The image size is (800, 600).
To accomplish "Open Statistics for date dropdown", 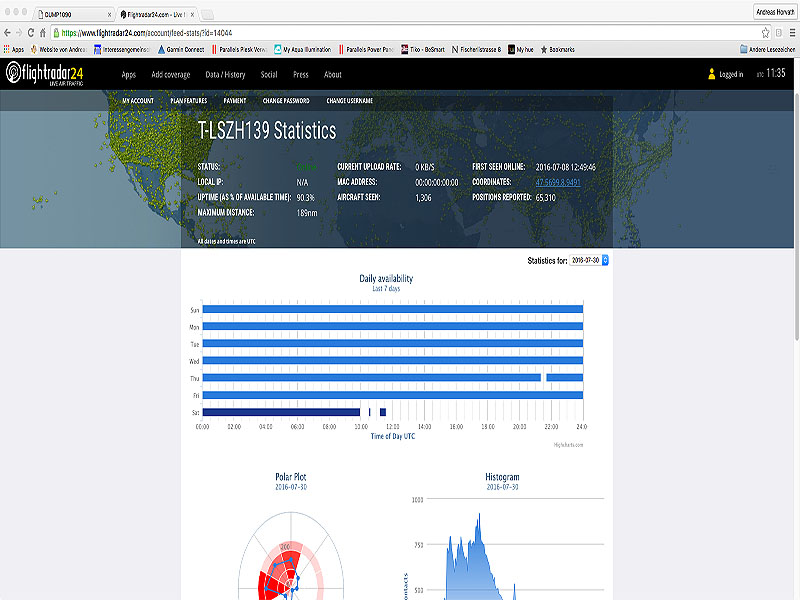I will (x=589, y=260).
